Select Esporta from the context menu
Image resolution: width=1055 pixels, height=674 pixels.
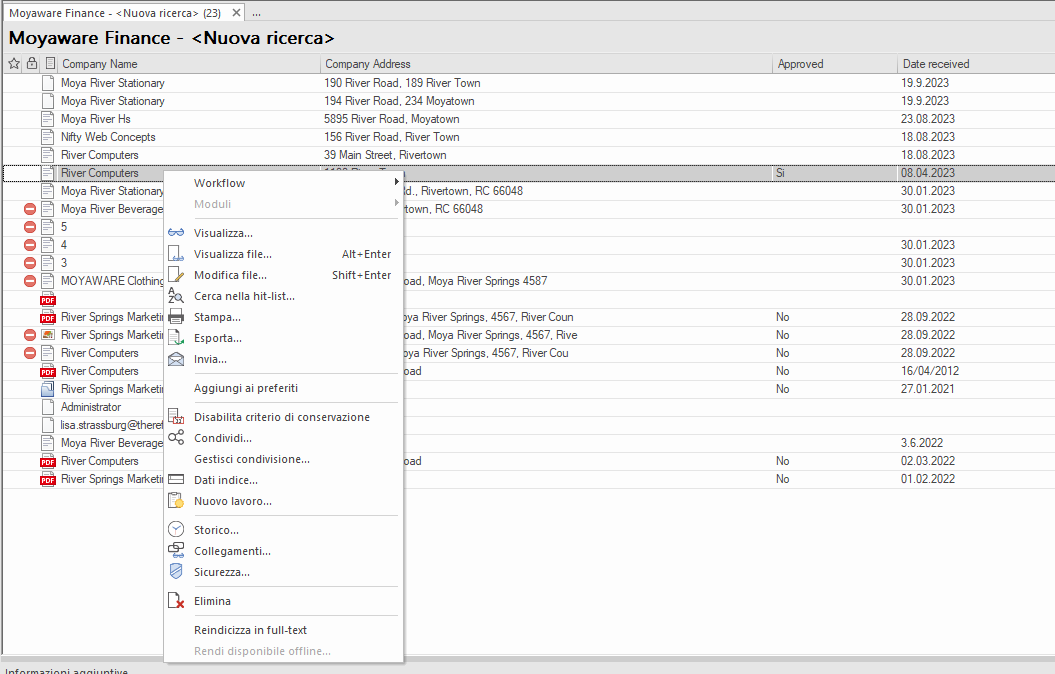[x=224, y=338]
